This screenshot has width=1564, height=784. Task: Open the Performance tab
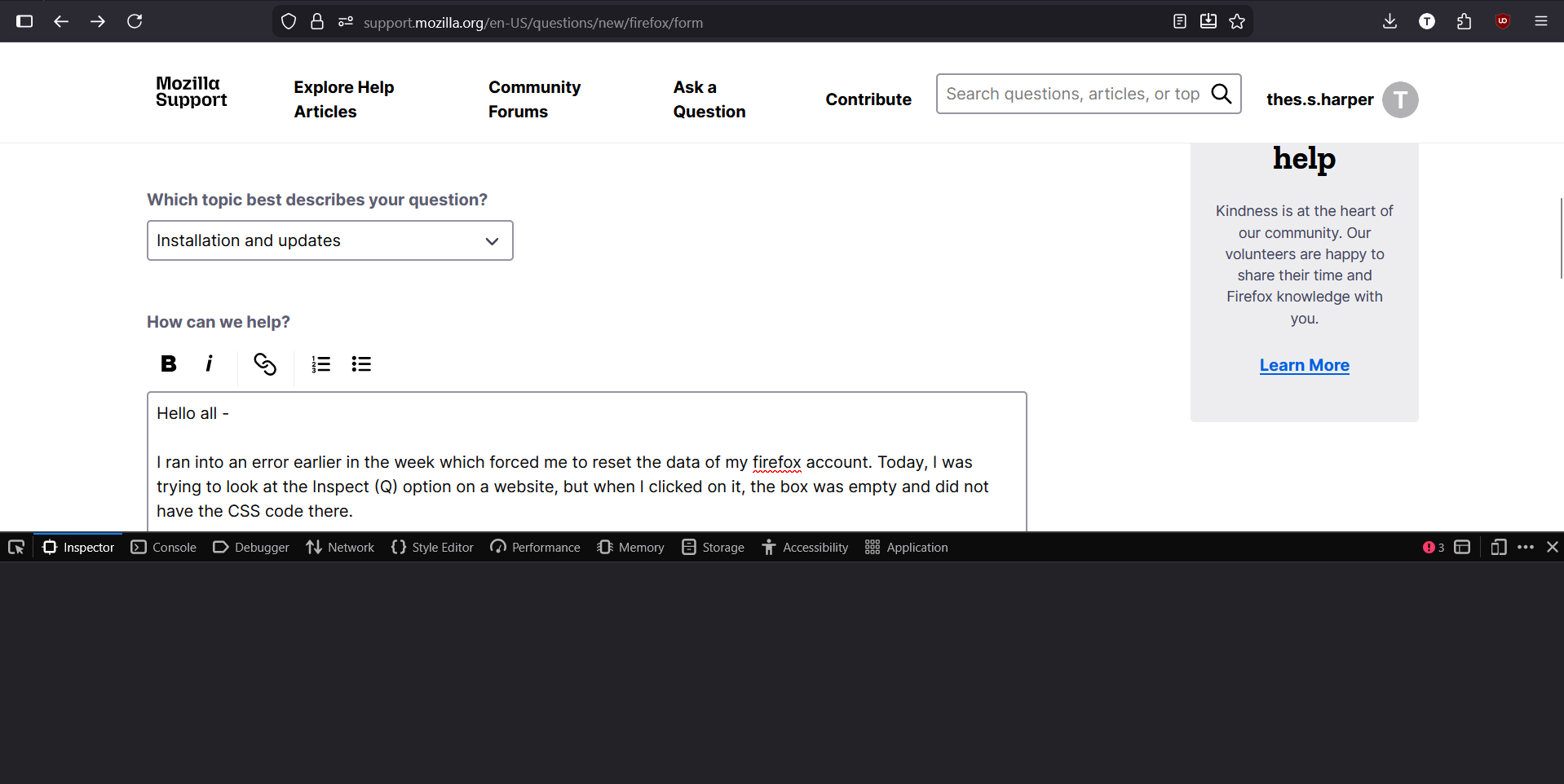[x=535, y=547]
